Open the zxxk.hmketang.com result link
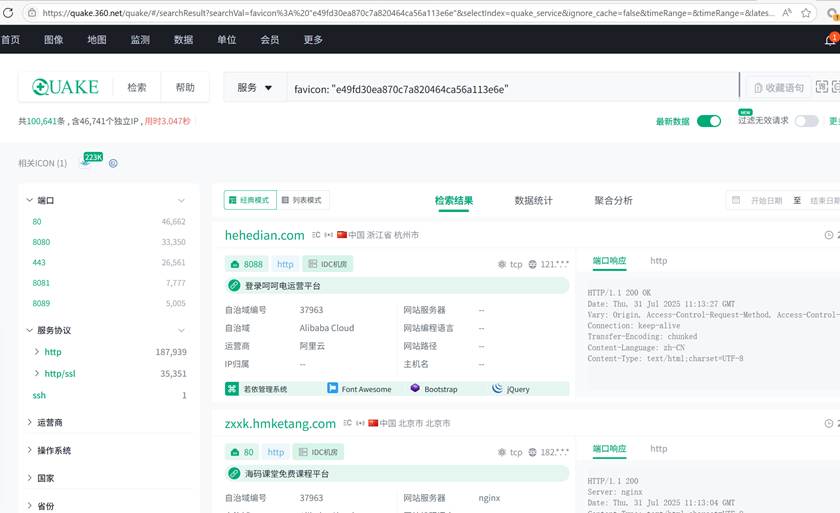The width and height of the screenshot is (840, 513). (280, 423)
